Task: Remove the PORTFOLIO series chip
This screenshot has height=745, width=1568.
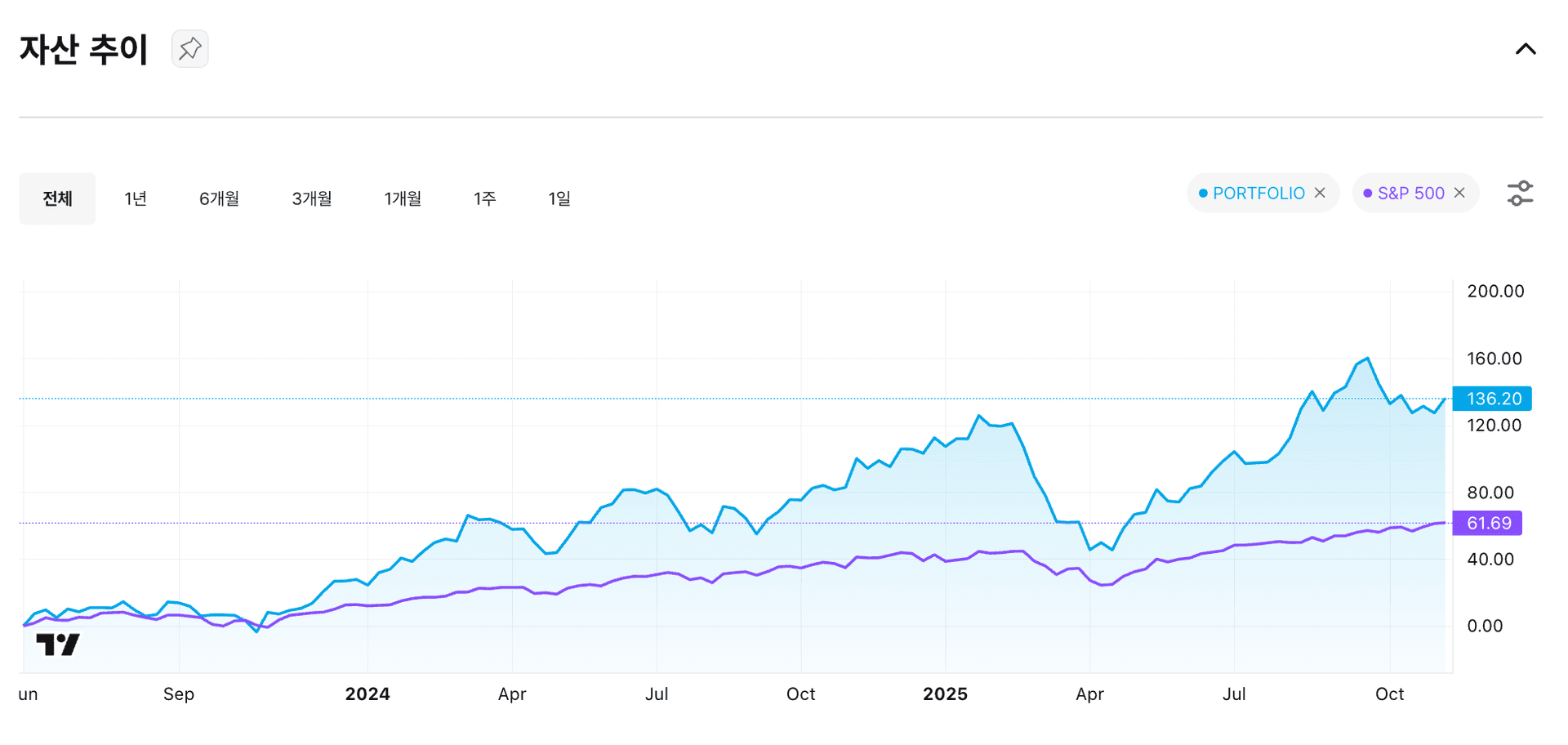Action: coord(1320,193)
